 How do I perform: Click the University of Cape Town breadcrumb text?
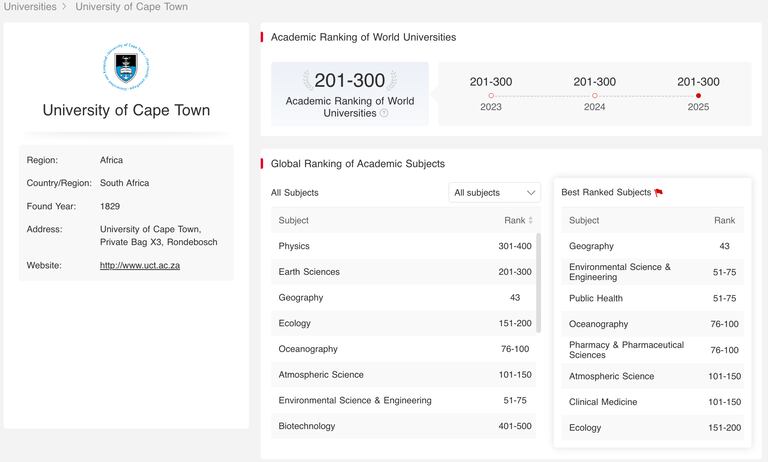click(x=131, y=7)
